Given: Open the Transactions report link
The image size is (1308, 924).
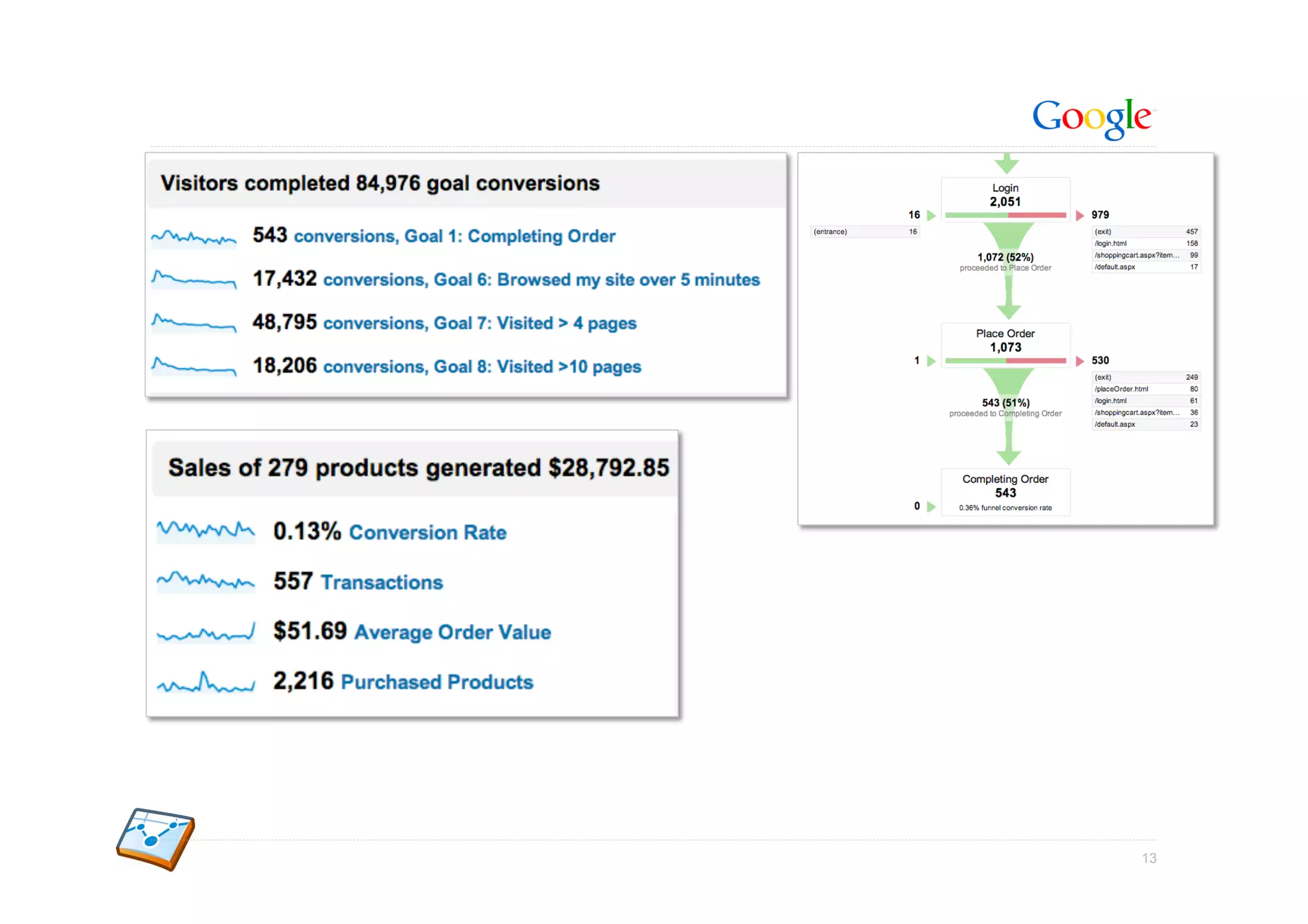Looking at the screenshot, I should click(x=381, y=582).
